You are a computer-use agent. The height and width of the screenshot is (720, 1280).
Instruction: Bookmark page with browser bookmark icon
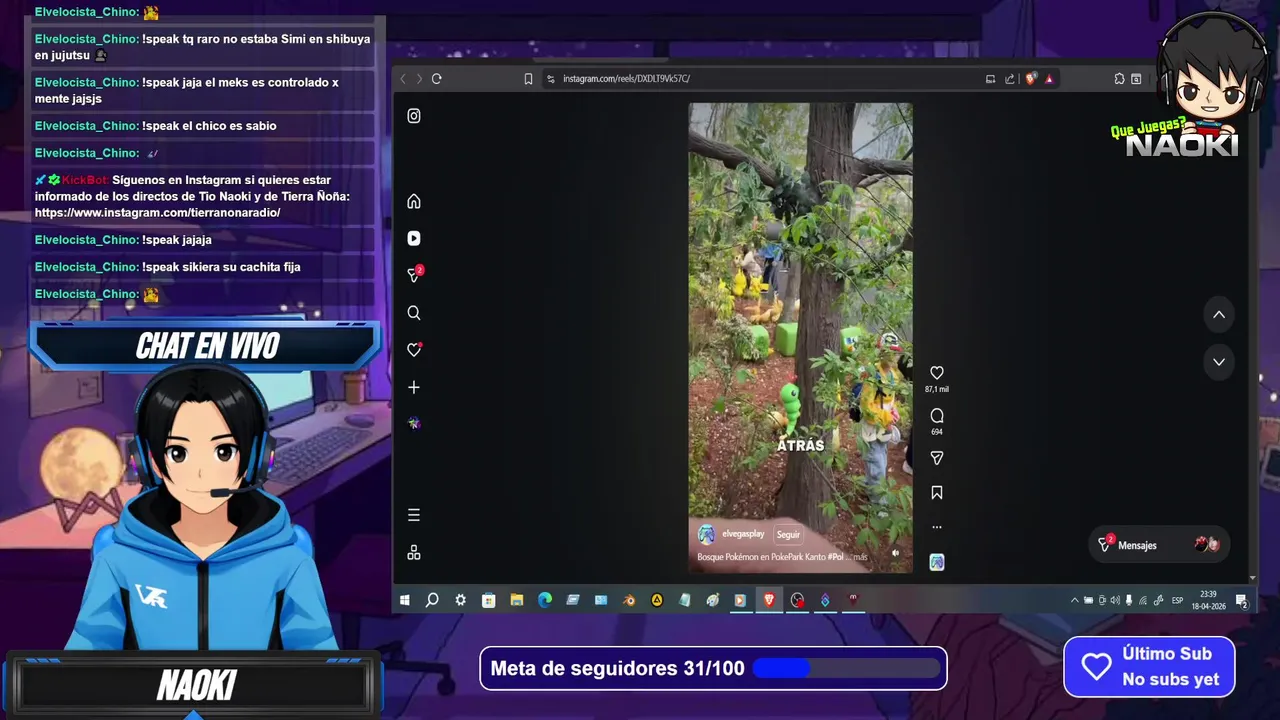pos(528,79)
